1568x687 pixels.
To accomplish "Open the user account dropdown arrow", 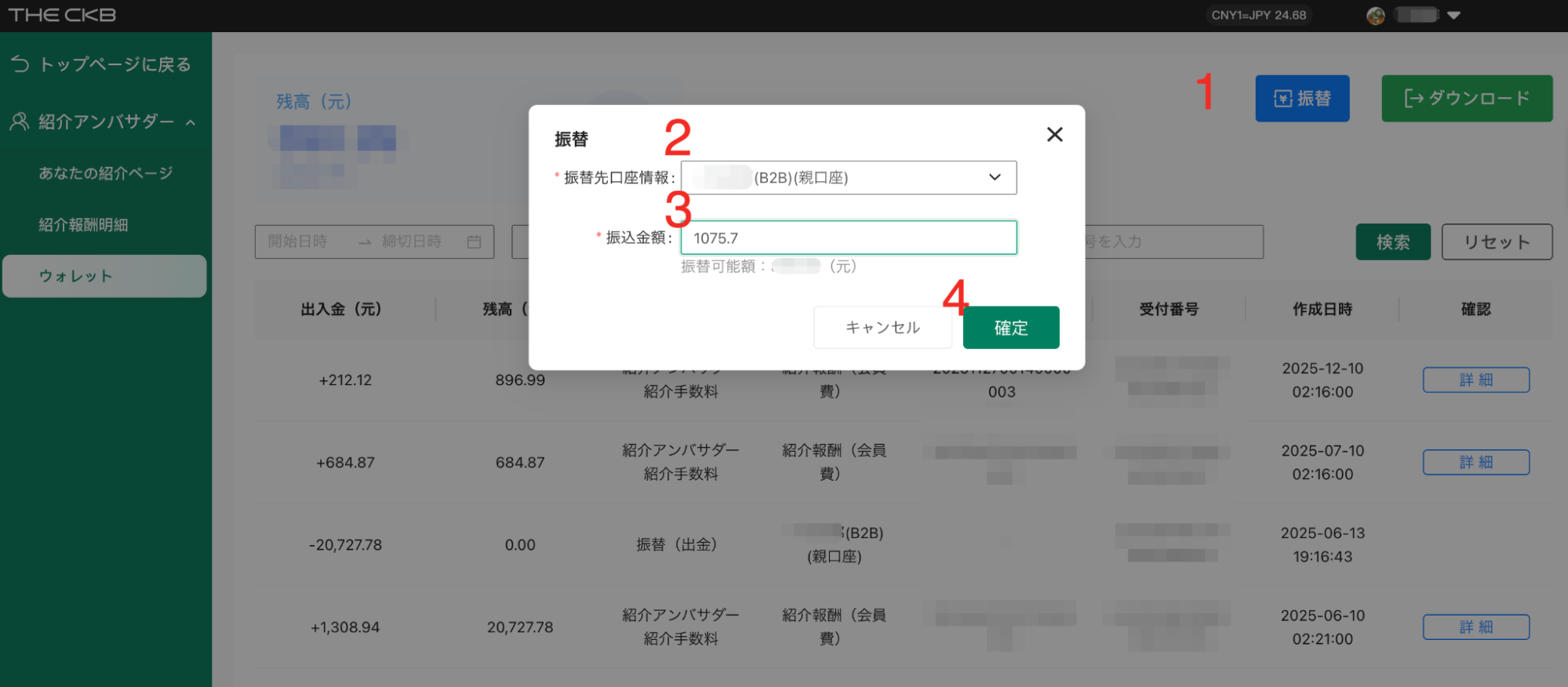I will (1453, 15).
